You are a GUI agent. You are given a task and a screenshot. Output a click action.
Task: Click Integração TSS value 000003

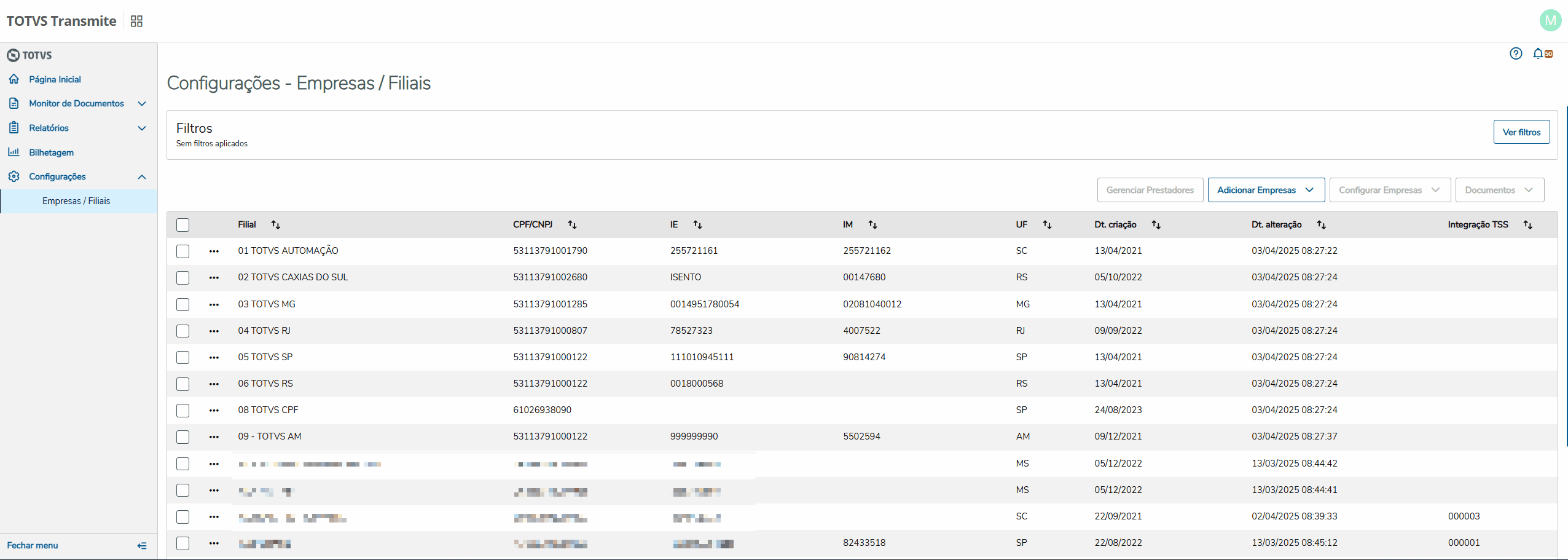pyautogui.click(x=1464, y=516)
